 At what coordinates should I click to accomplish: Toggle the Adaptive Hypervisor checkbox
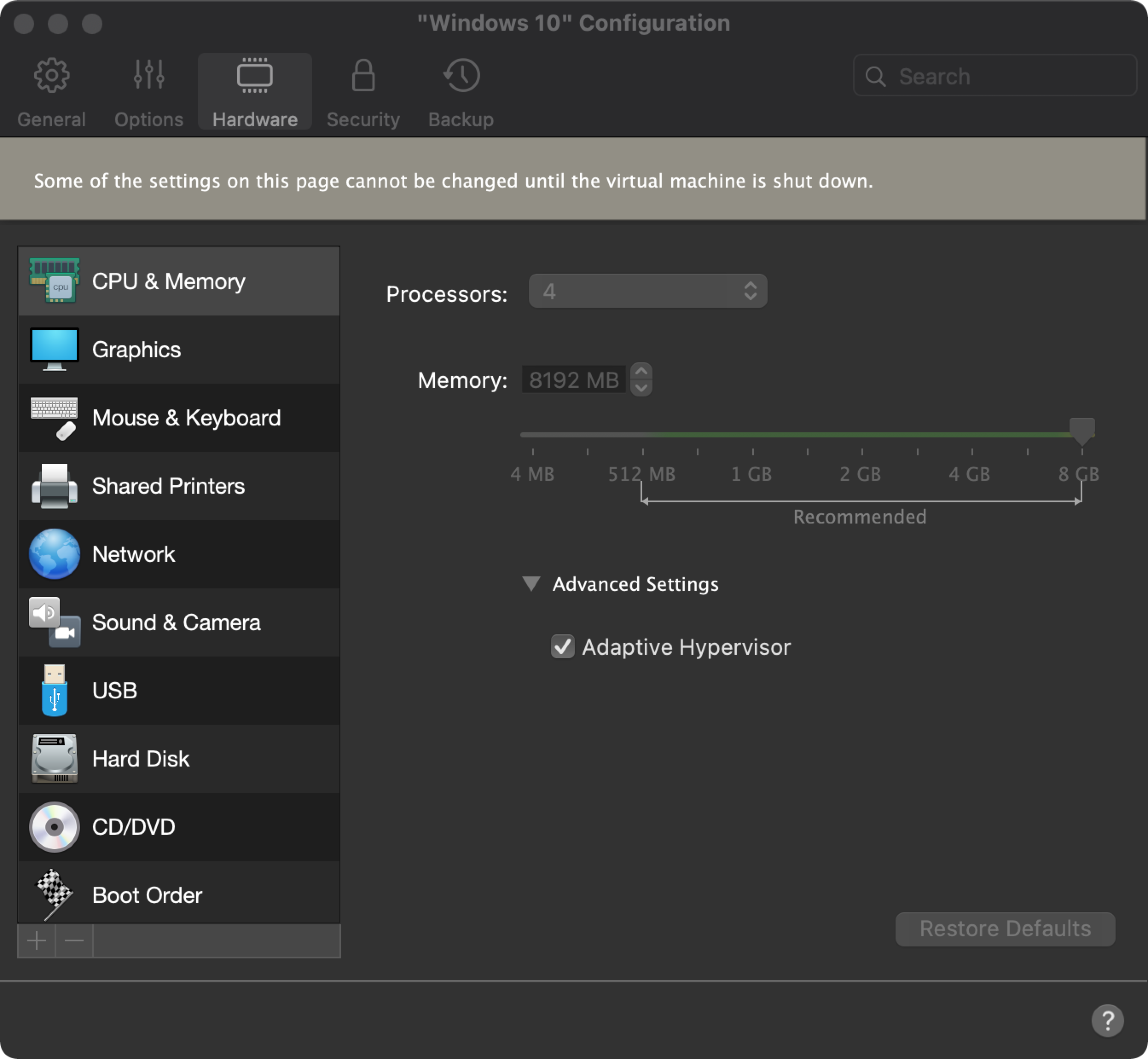(x=563, y=647)
